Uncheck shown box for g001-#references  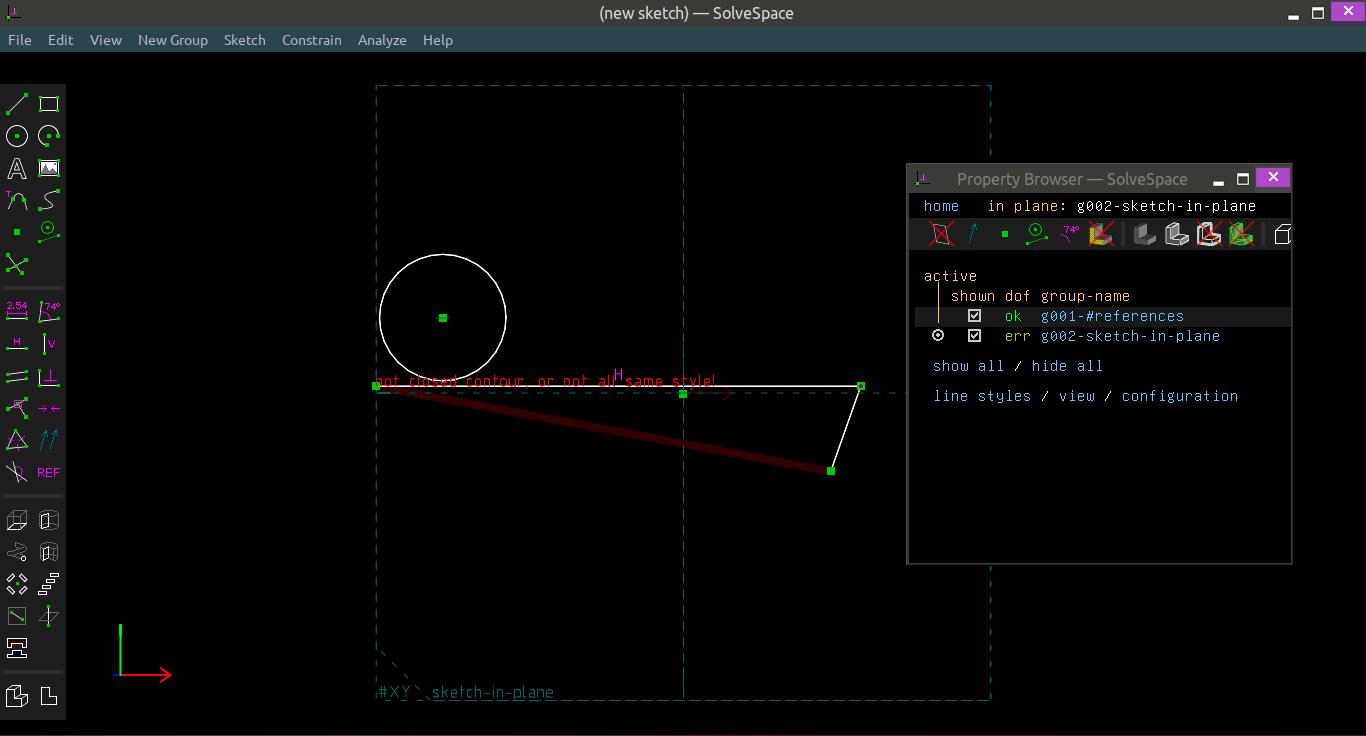tap(974, 316)
